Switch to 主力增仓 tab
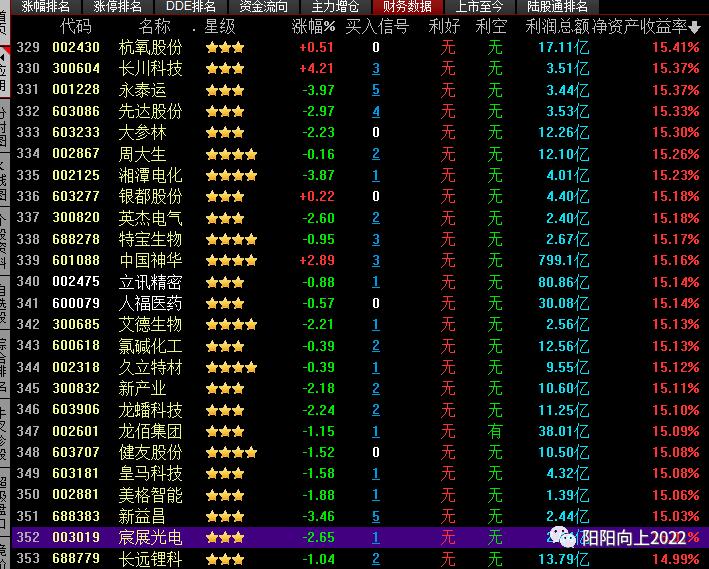 tap(335, 6)
